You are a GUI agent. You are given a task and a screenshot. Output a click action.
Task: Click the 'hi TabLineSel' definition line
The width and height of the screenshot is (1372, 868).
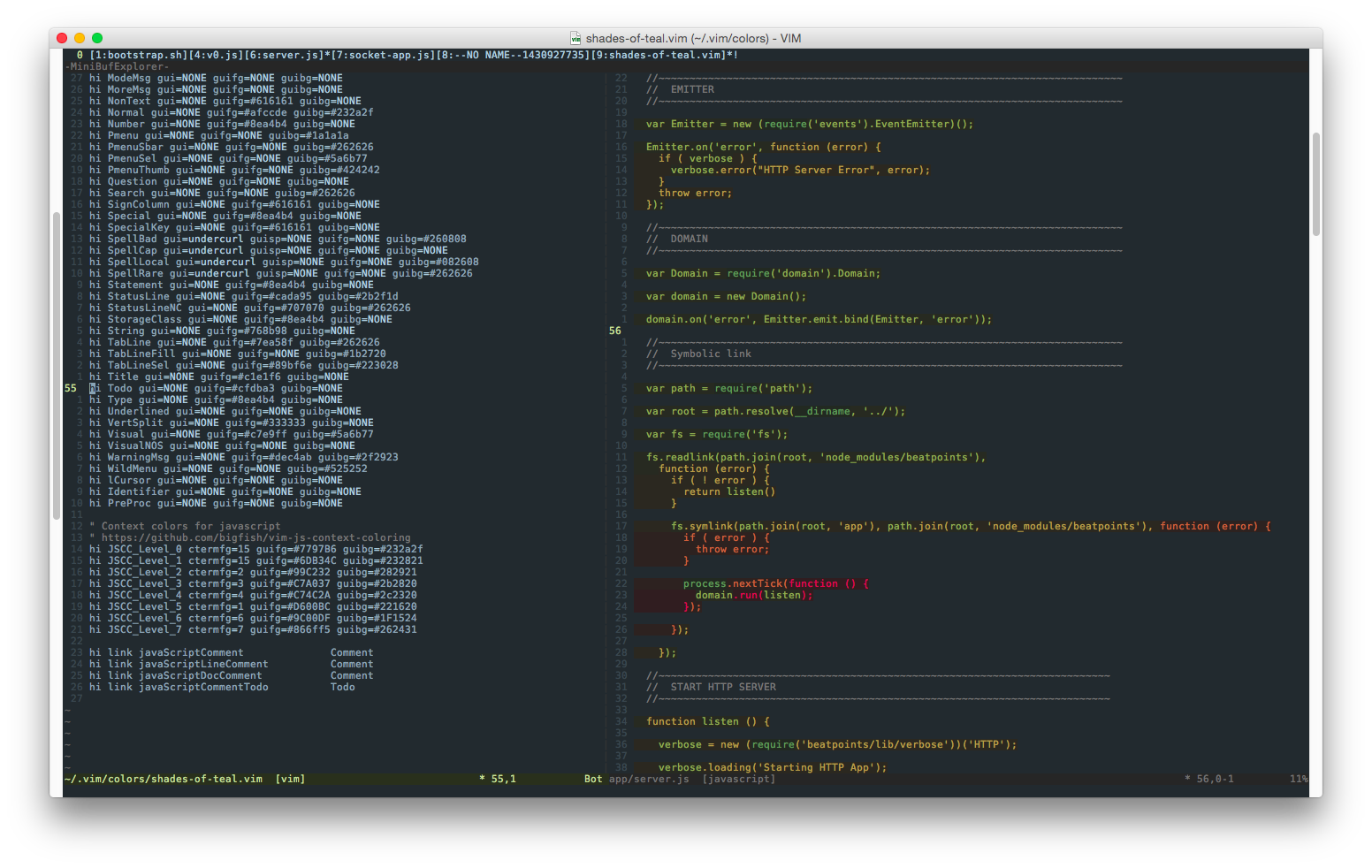click(243, 365)
